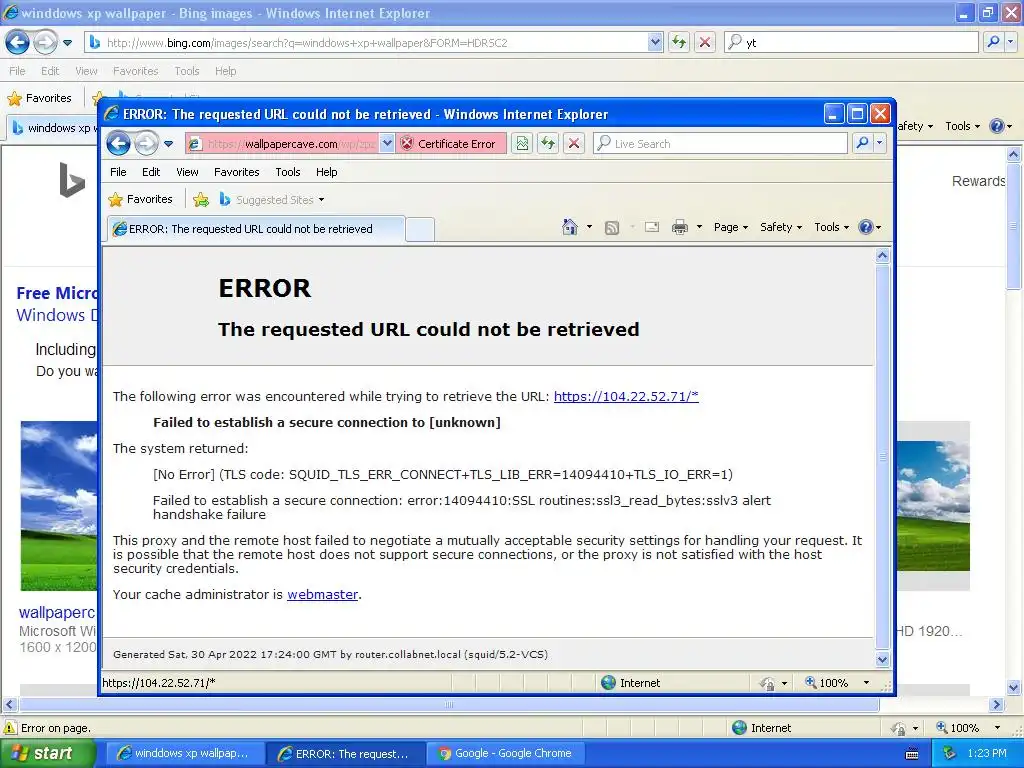
Task: Click Print icon in command bar
Action: (680, 227)
